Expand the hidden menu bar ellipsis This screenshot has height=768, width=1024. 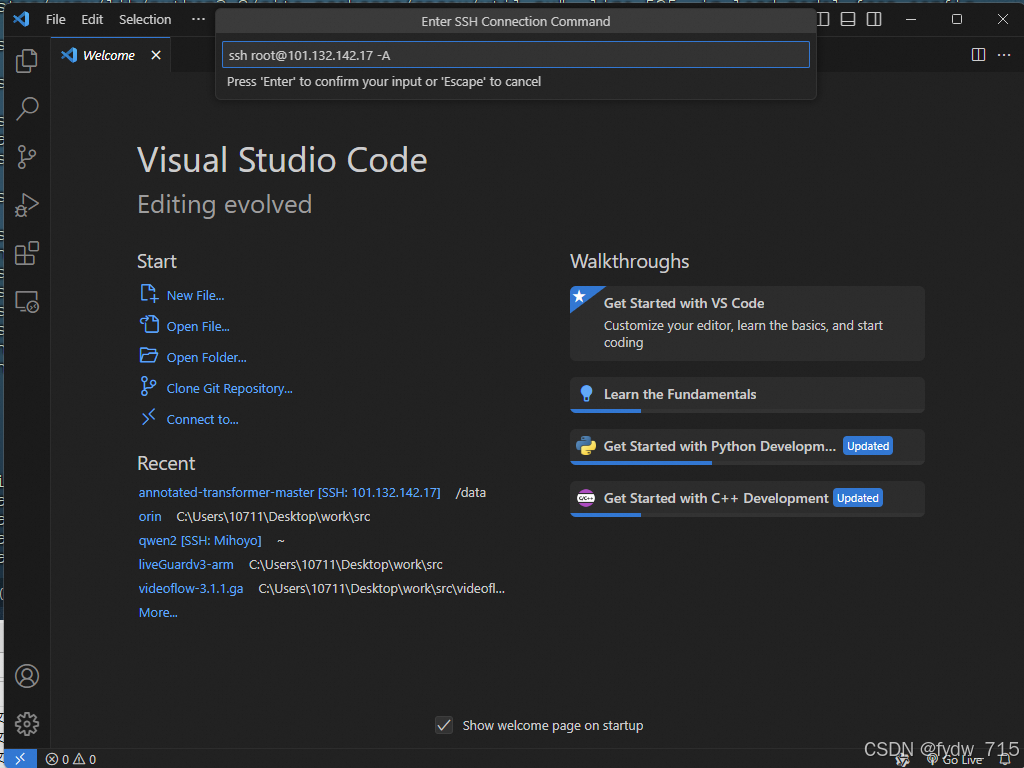tap(198, 20)
